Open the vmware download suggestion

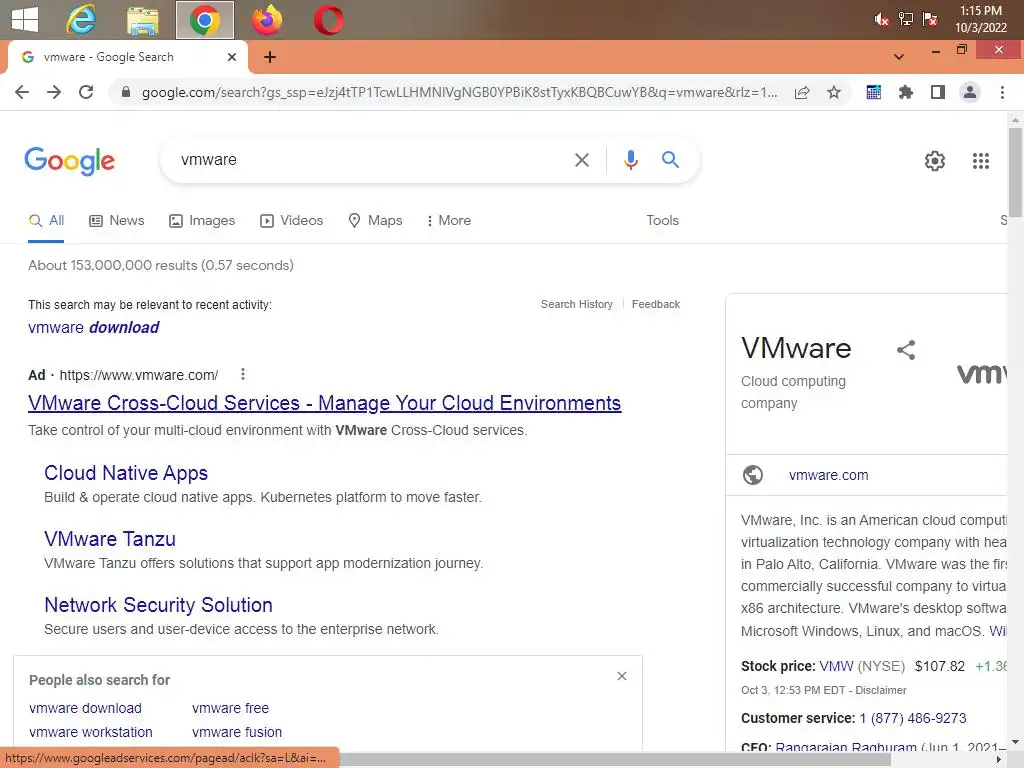[93, 327]
